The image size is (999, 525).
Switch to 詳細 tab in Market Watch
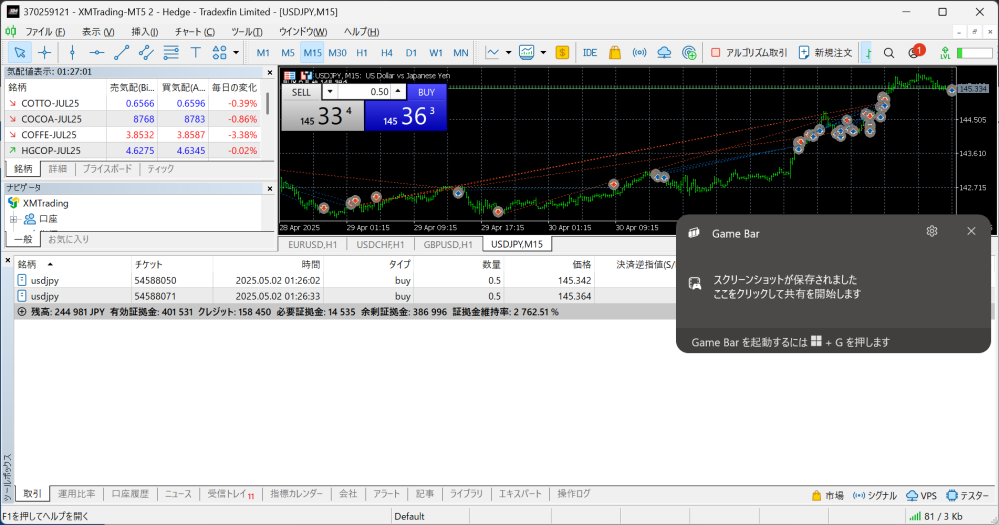click(57, 169)
